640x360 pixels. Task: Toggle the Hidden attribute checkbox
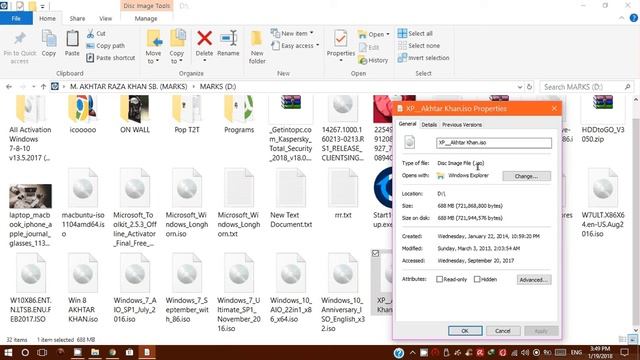(x=477, y=279)
